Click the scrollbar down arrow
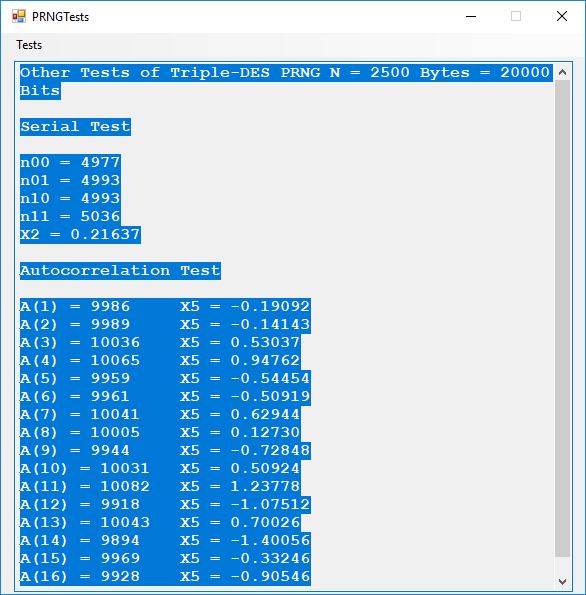586x595 pixels. tap(562, 581)
